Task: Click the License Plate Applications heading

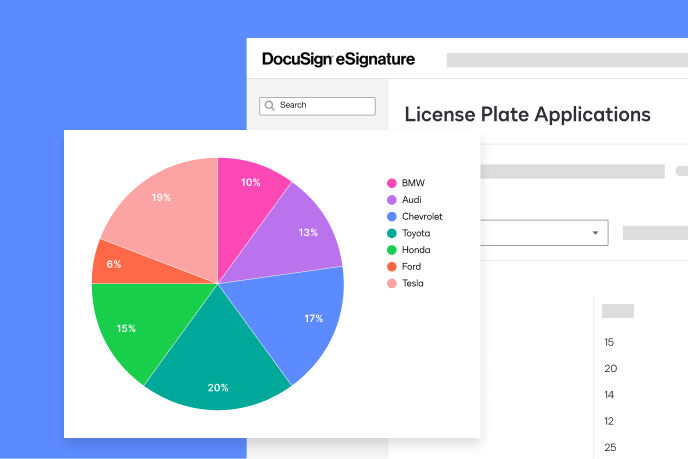Action: click(527, 115)
